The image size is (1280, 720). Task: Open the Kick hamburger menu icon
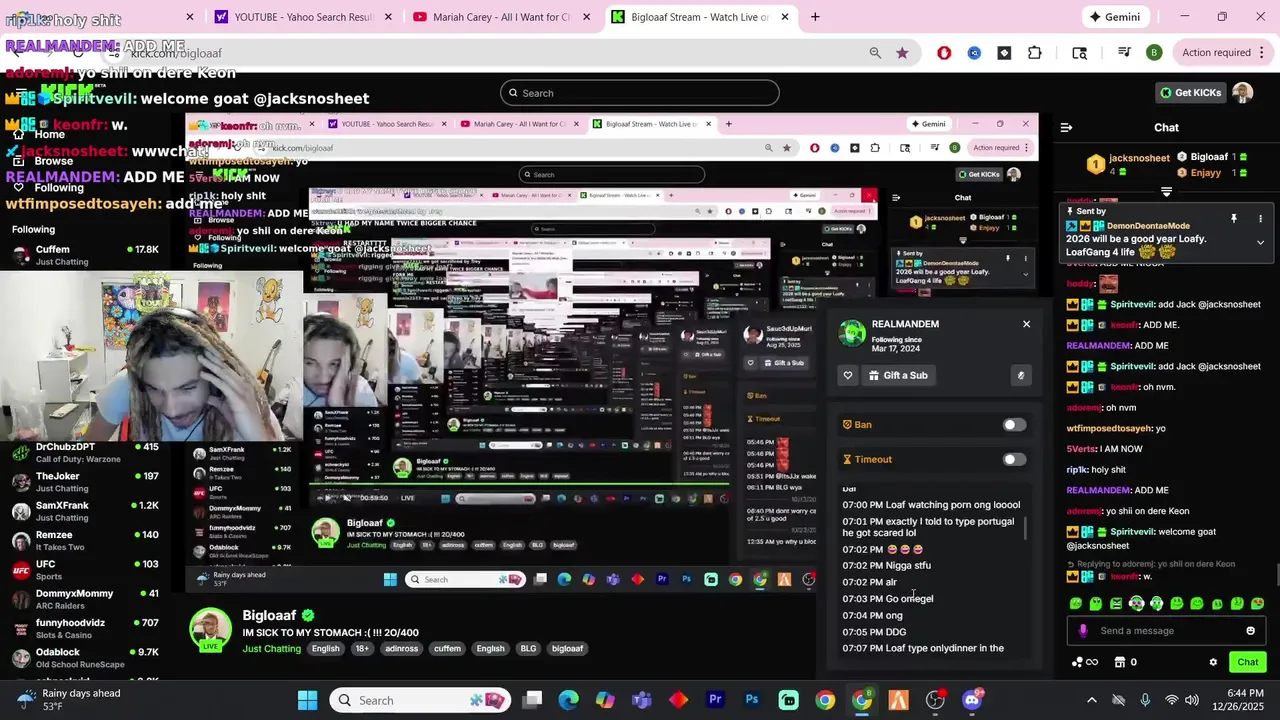tap(21, 93)
